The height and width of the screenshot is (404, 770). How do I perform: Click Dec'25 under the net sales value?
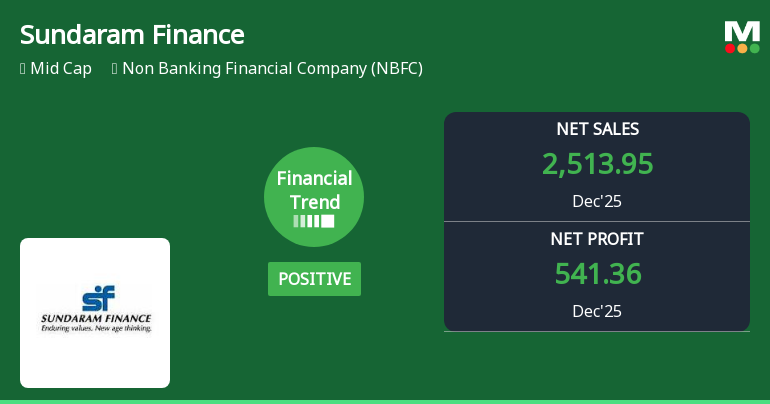pos(597,201)
